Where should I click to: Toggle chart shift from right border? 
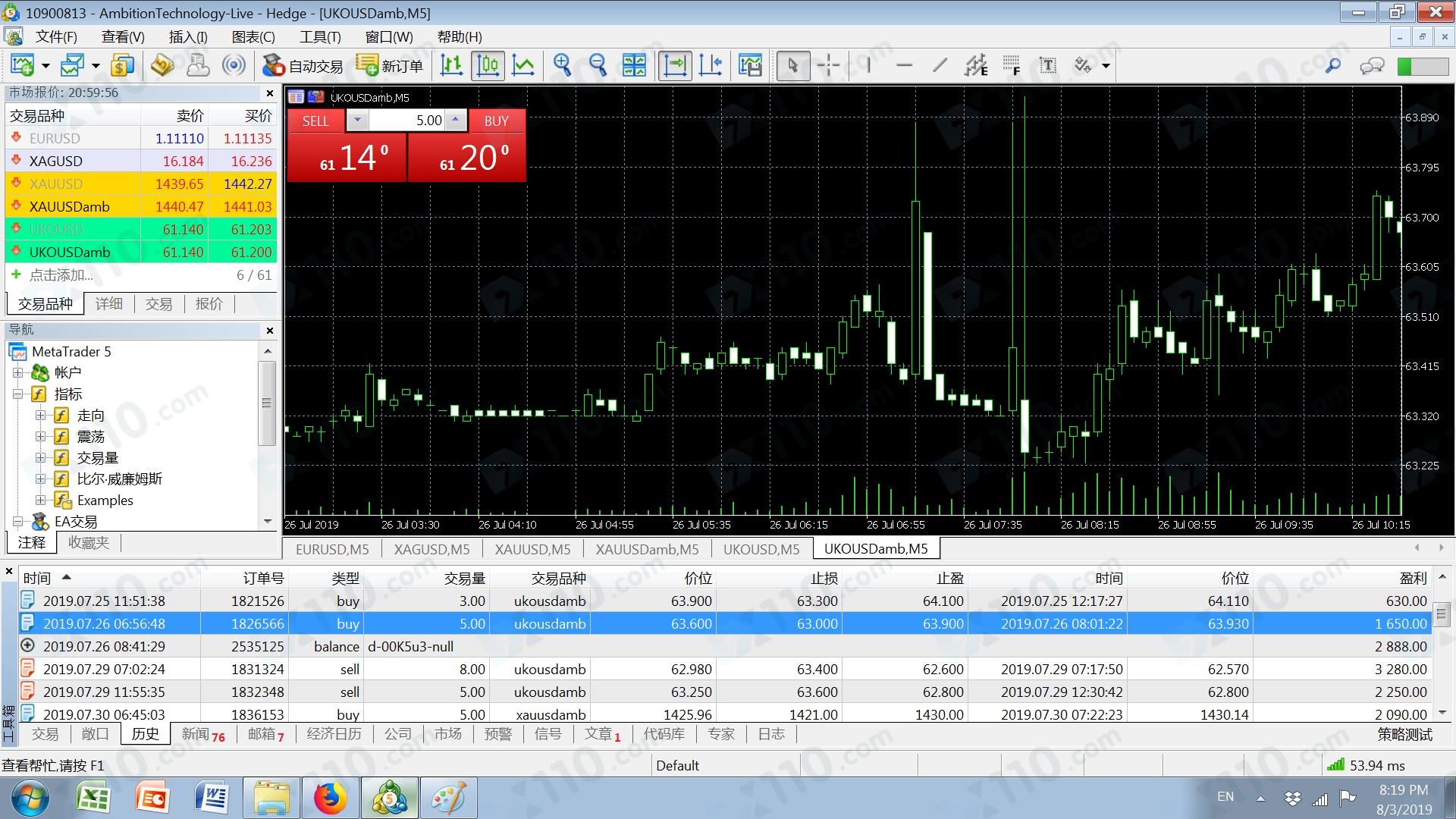click(x=711, y=66)
